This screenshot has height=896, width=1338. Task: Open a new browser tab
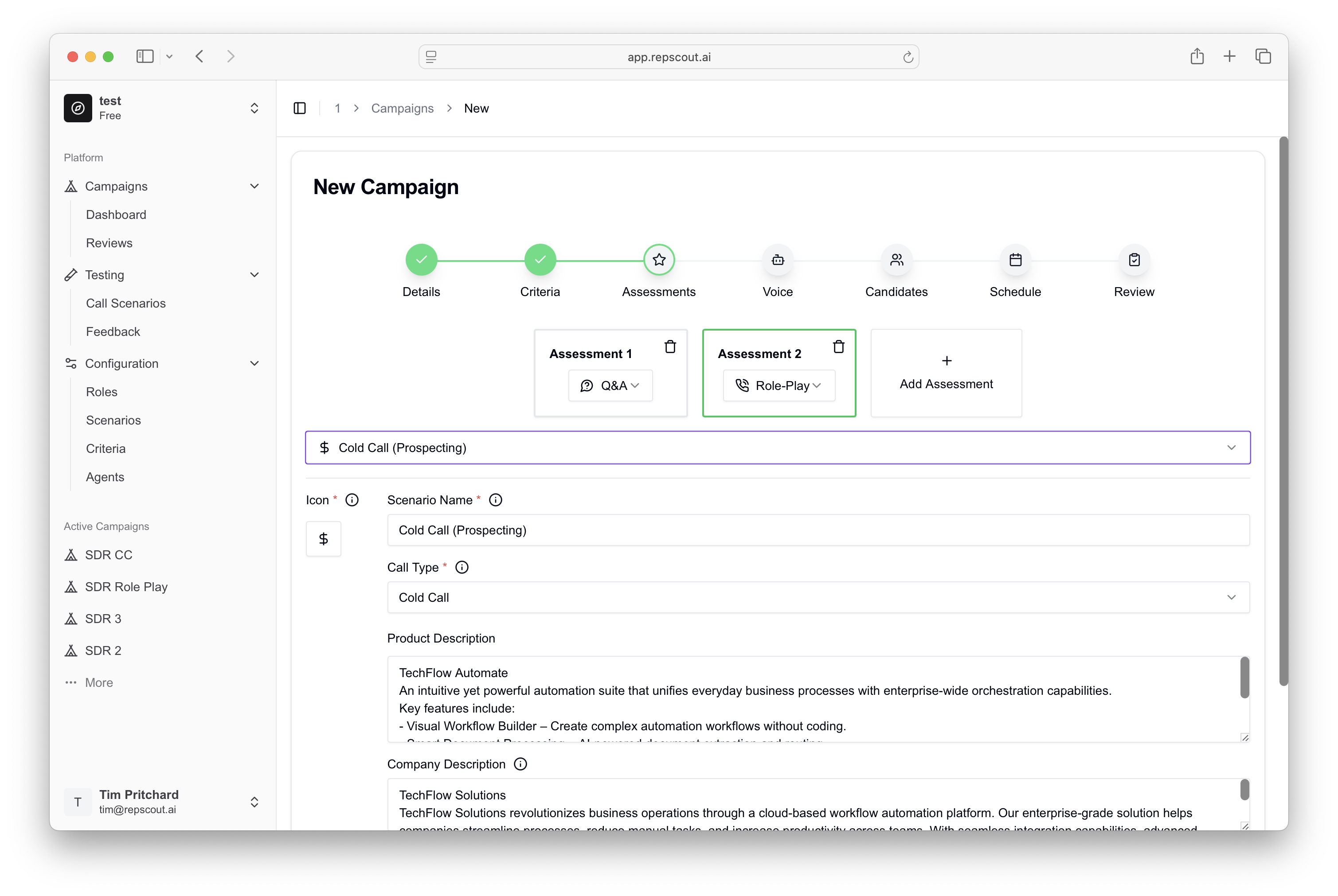[x=1229, y=56]
